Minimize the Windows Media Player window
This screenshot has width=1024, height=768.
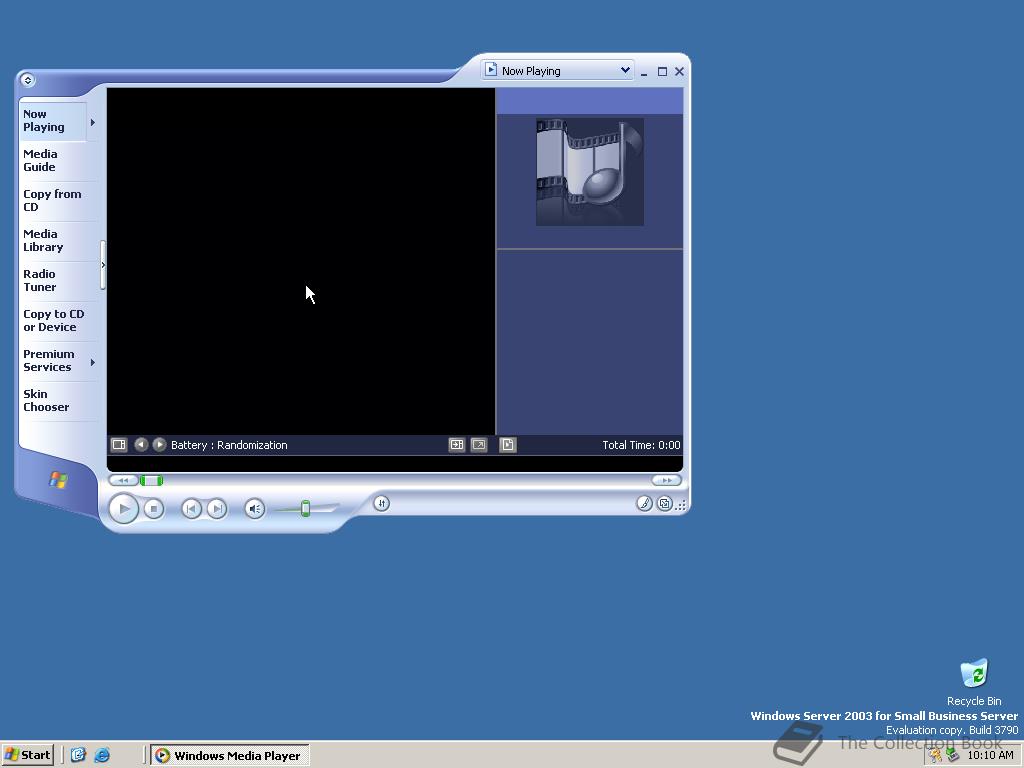click(645, 72)
